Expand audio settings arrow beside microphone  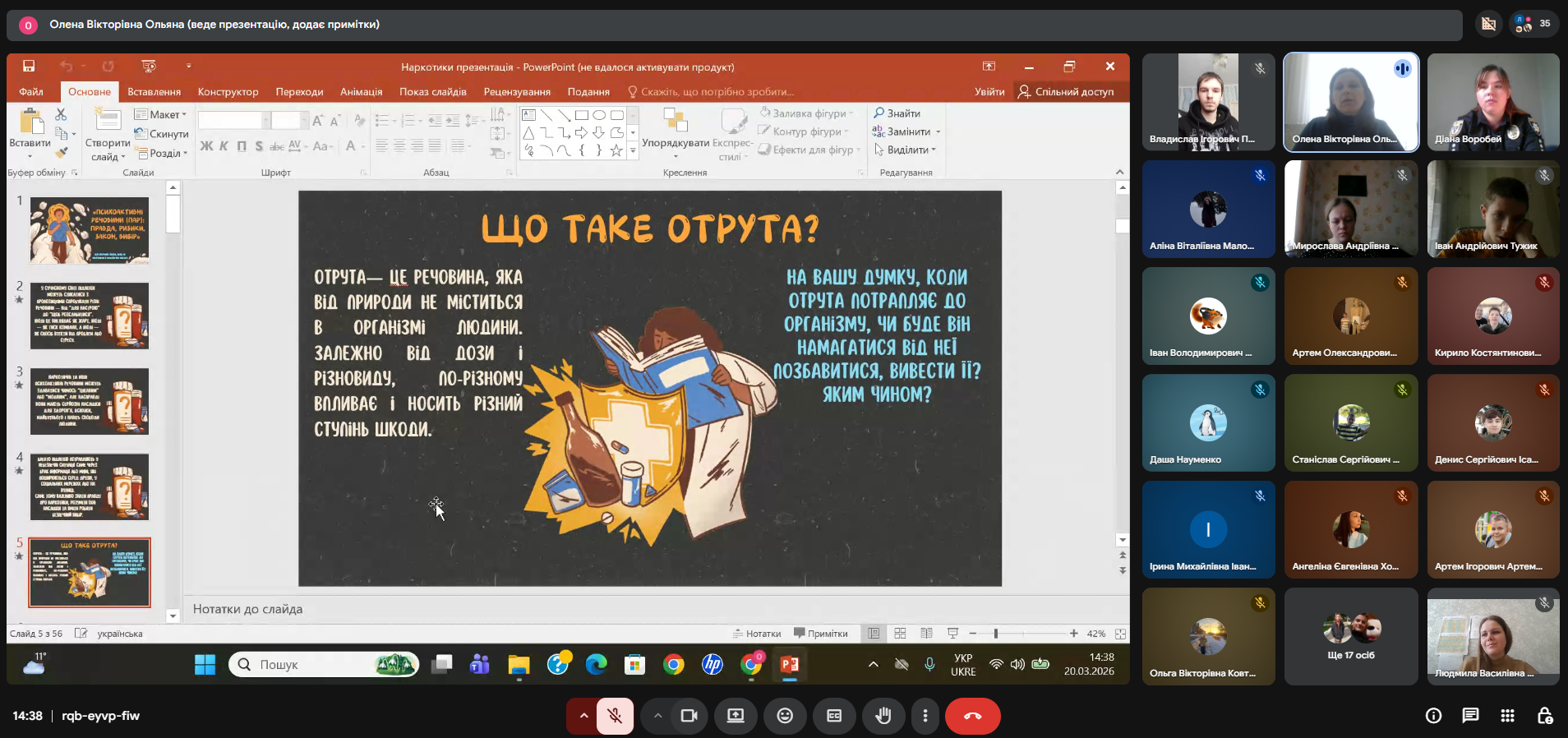click(x=583, y=716)
